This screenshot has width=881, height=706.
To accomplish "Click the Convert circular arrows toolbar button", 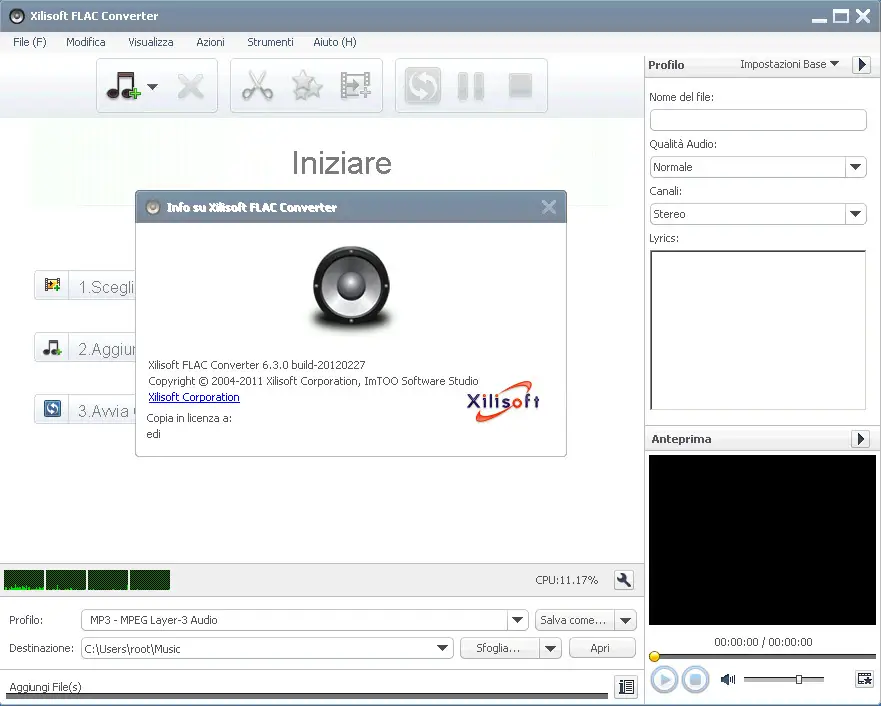I will pos(423,86).
